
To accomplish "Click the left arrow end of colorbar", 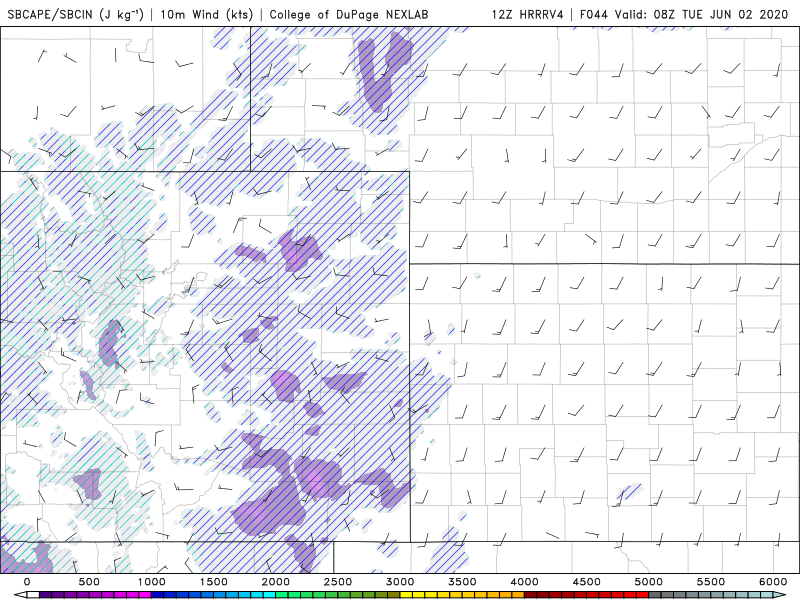I will [20, 595].
